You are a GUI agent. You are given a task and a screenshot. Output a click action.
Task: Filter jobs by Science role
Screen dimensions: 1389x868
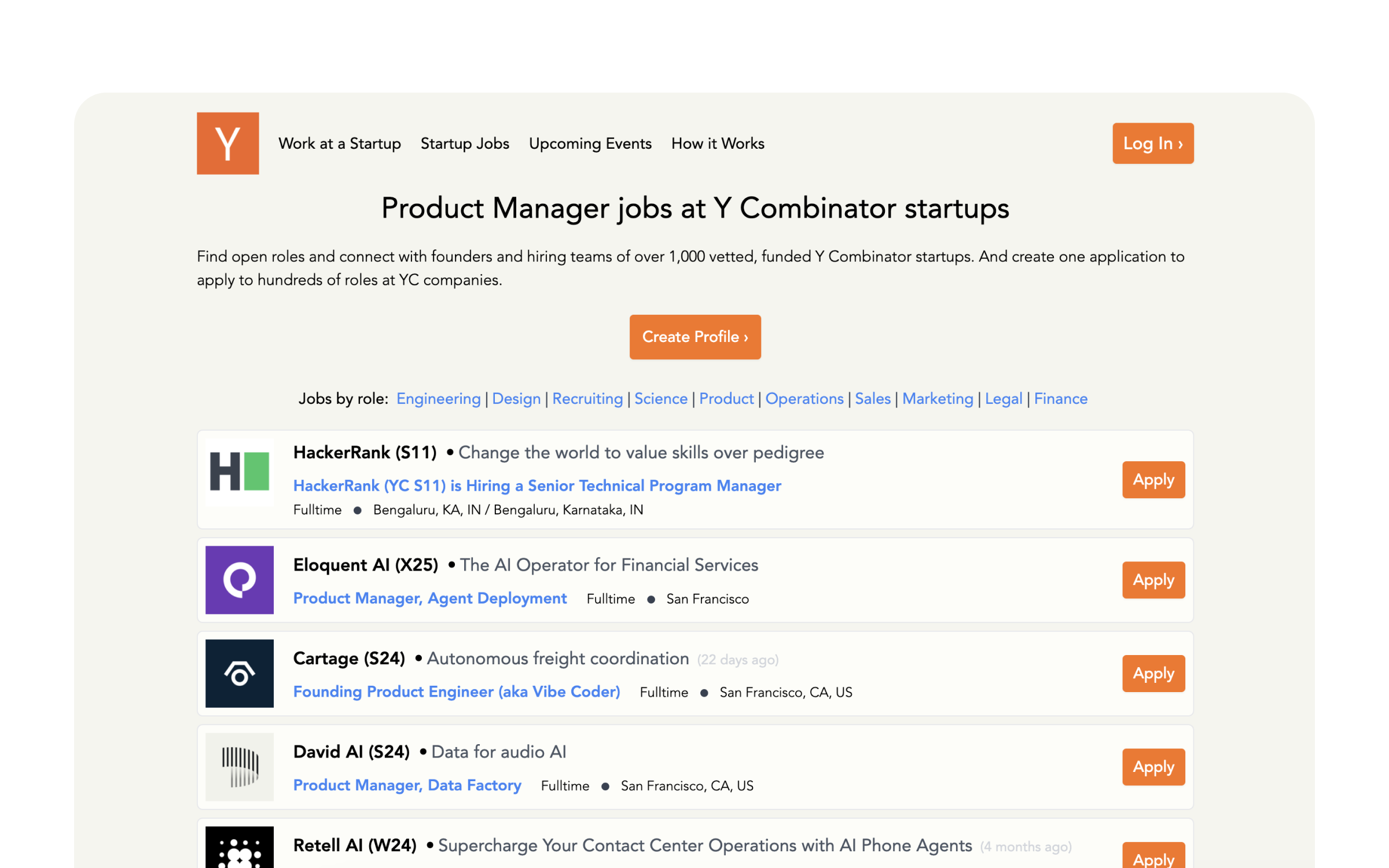point(661,399)
